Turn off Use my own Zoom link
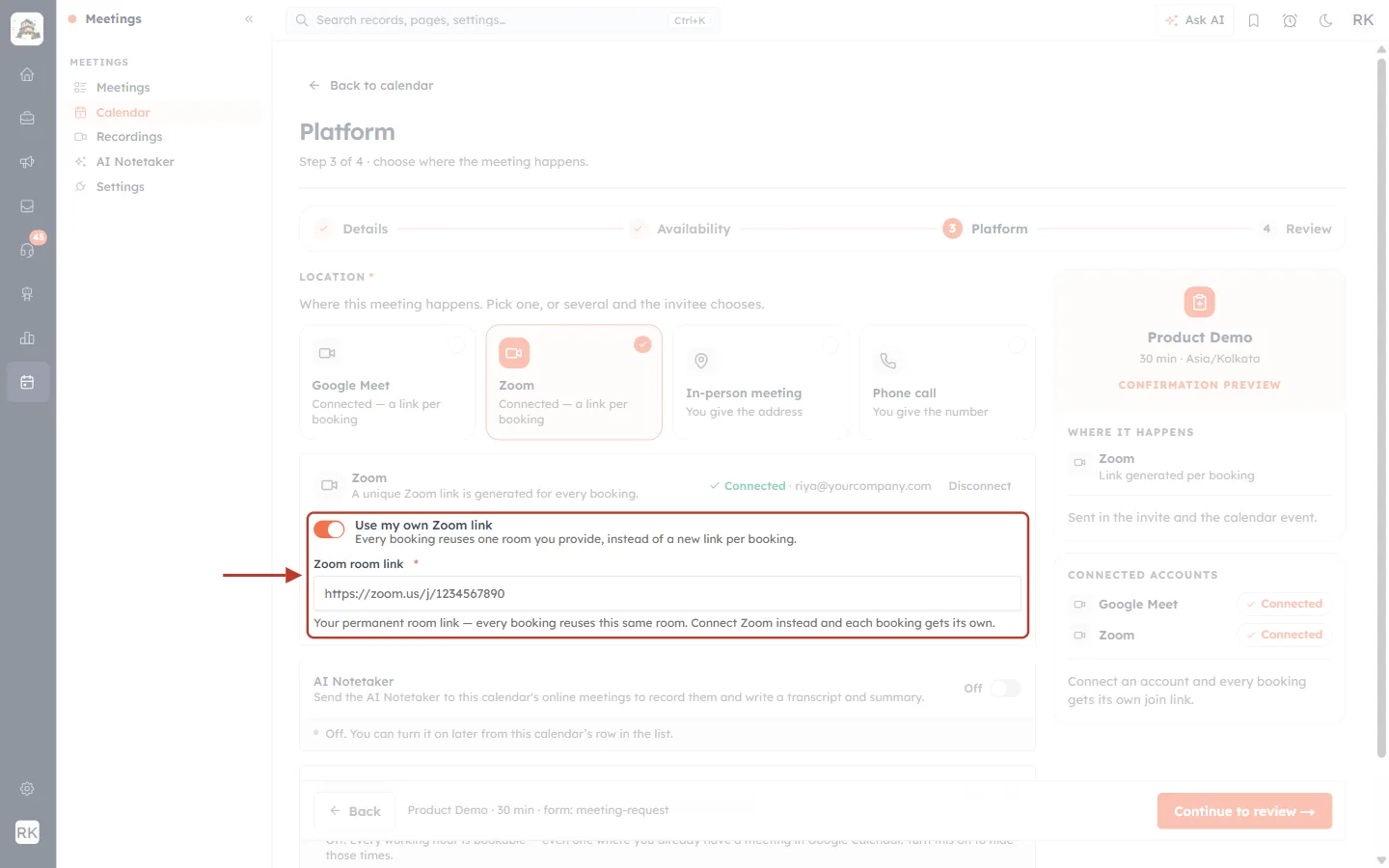The image size is (1389, 868). (329, 529)
